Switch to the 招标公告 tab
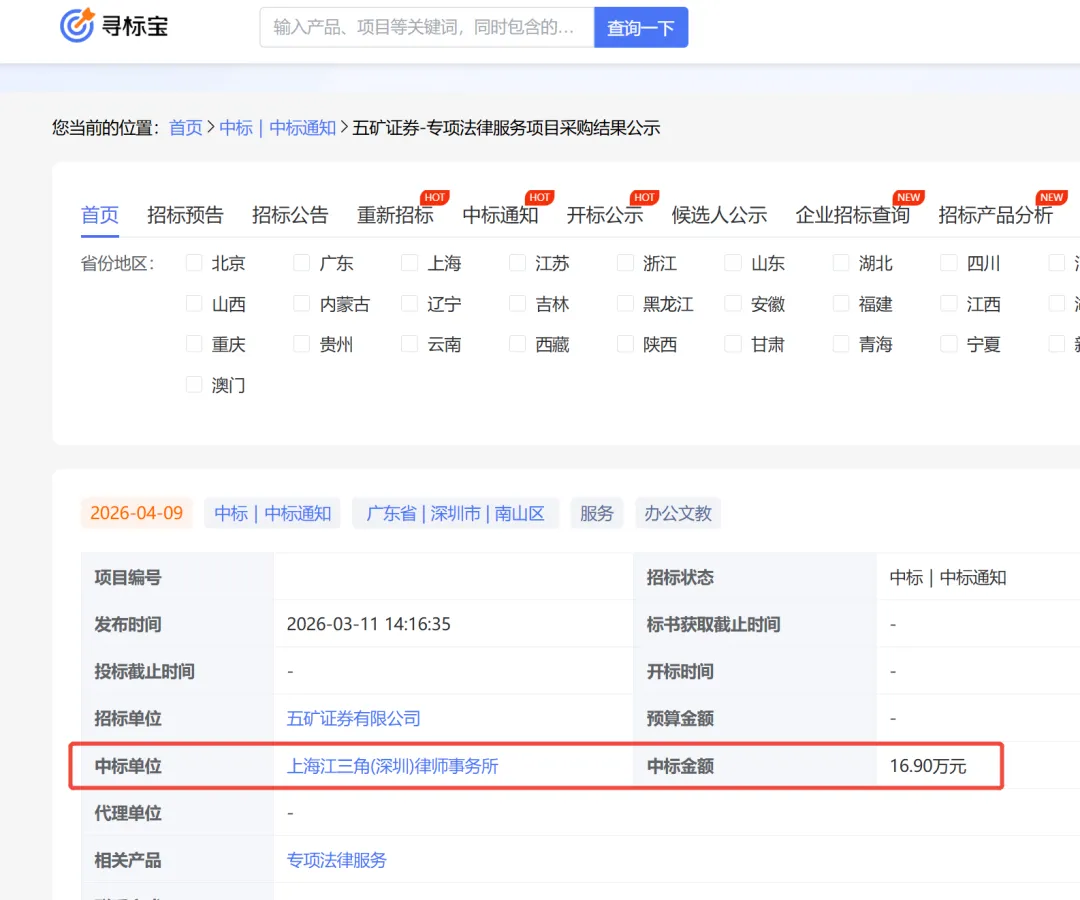1080x900 pixels. click(290, 216)
